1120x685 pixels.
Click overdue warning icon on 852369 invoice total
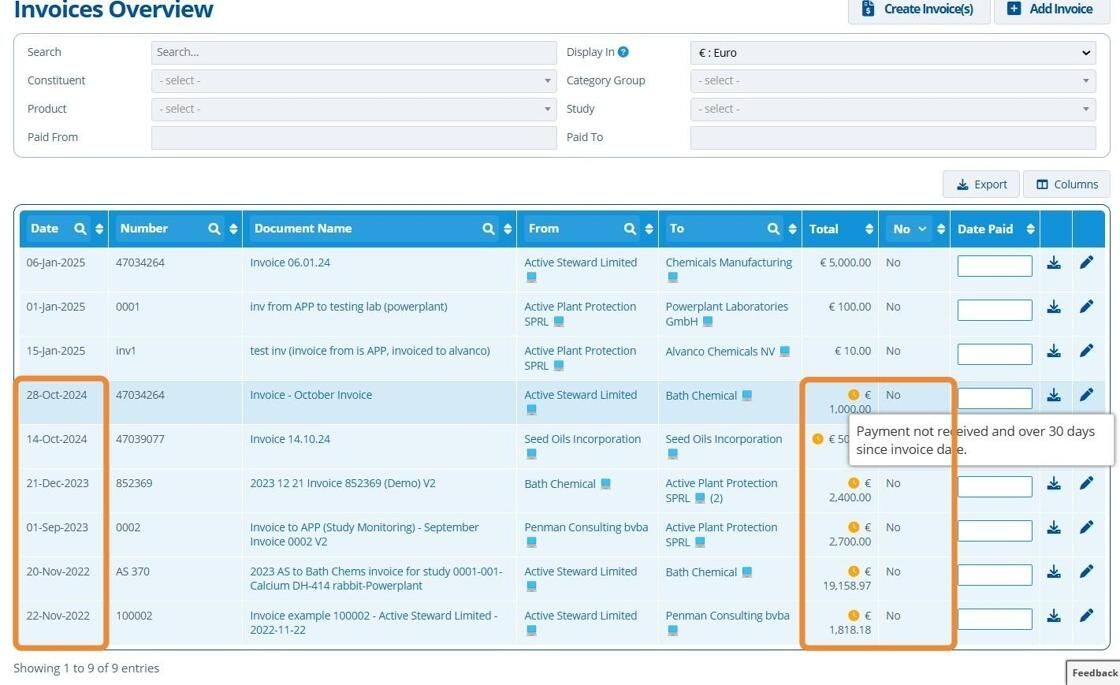click(x=854, y=484)
